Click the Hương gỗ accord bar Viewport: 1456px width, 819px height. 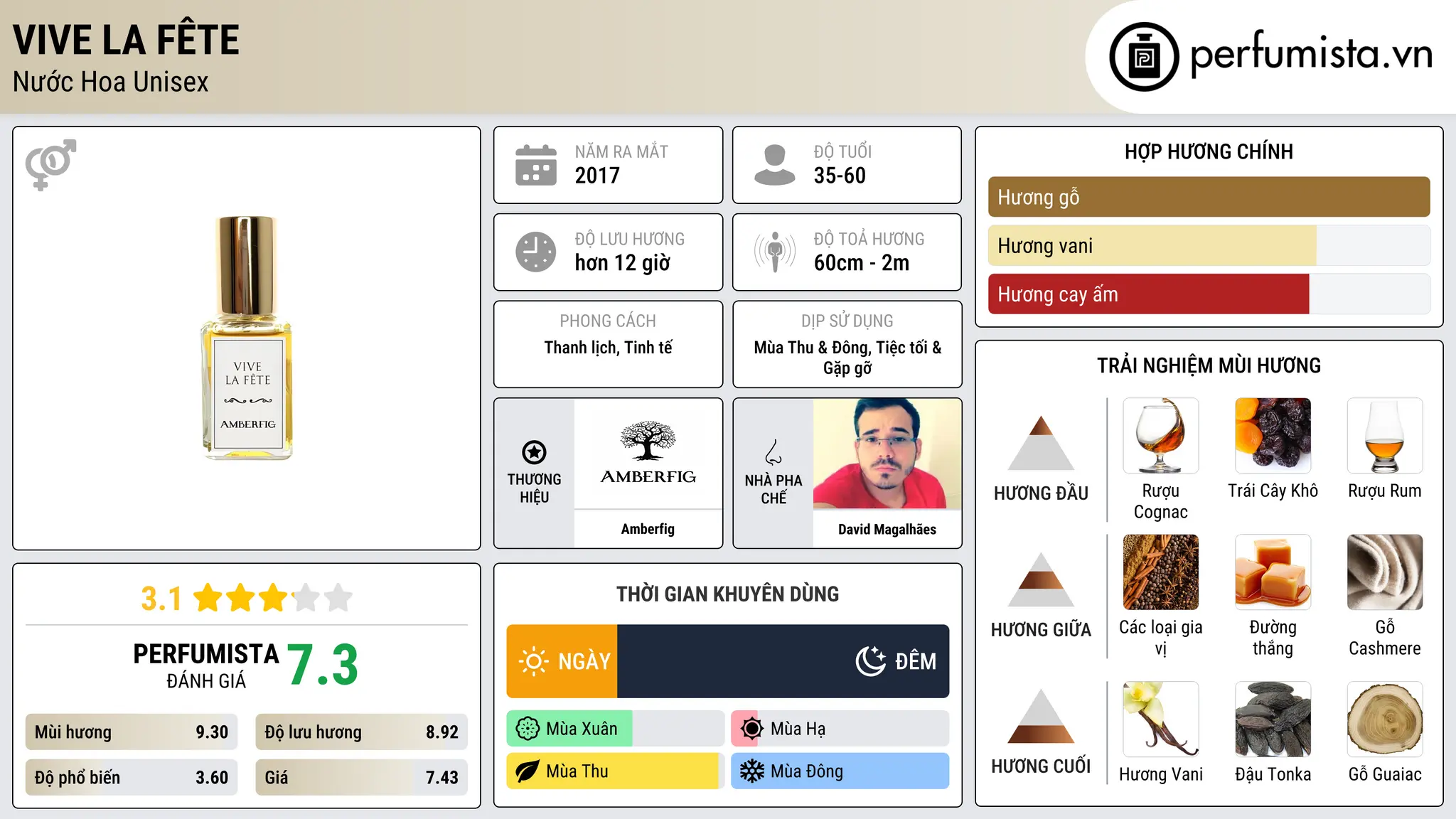pos(1209,197)
